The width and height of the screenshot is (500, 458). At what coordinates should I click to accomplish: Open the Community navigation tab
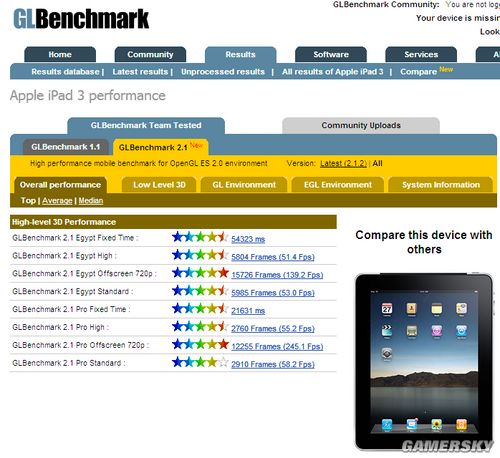[x=150, y=54]
